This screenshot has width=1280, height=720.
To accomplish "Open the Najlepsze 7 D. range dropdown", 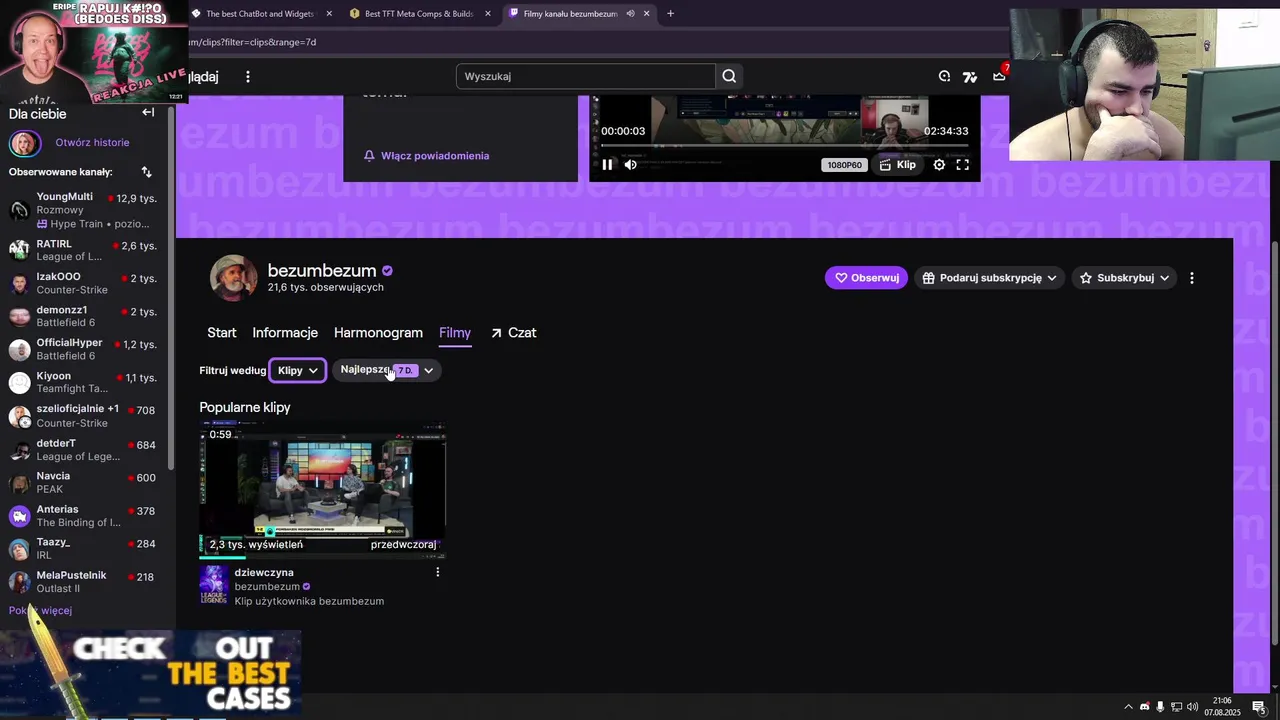I will tap(387, 370).
